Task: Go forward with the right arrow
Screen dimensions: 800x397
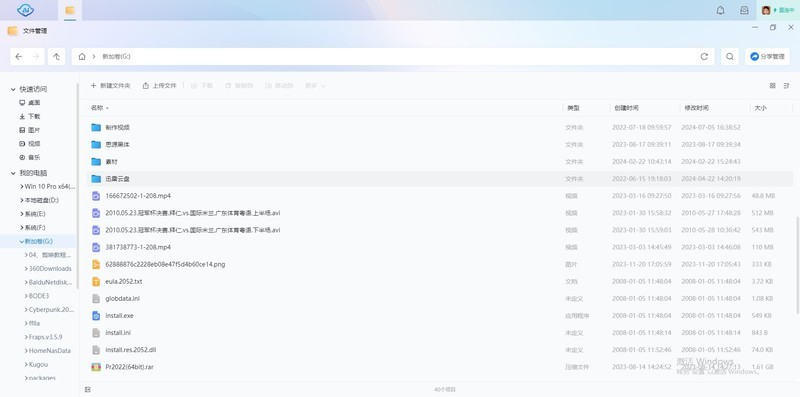Action: coord(36,57)
